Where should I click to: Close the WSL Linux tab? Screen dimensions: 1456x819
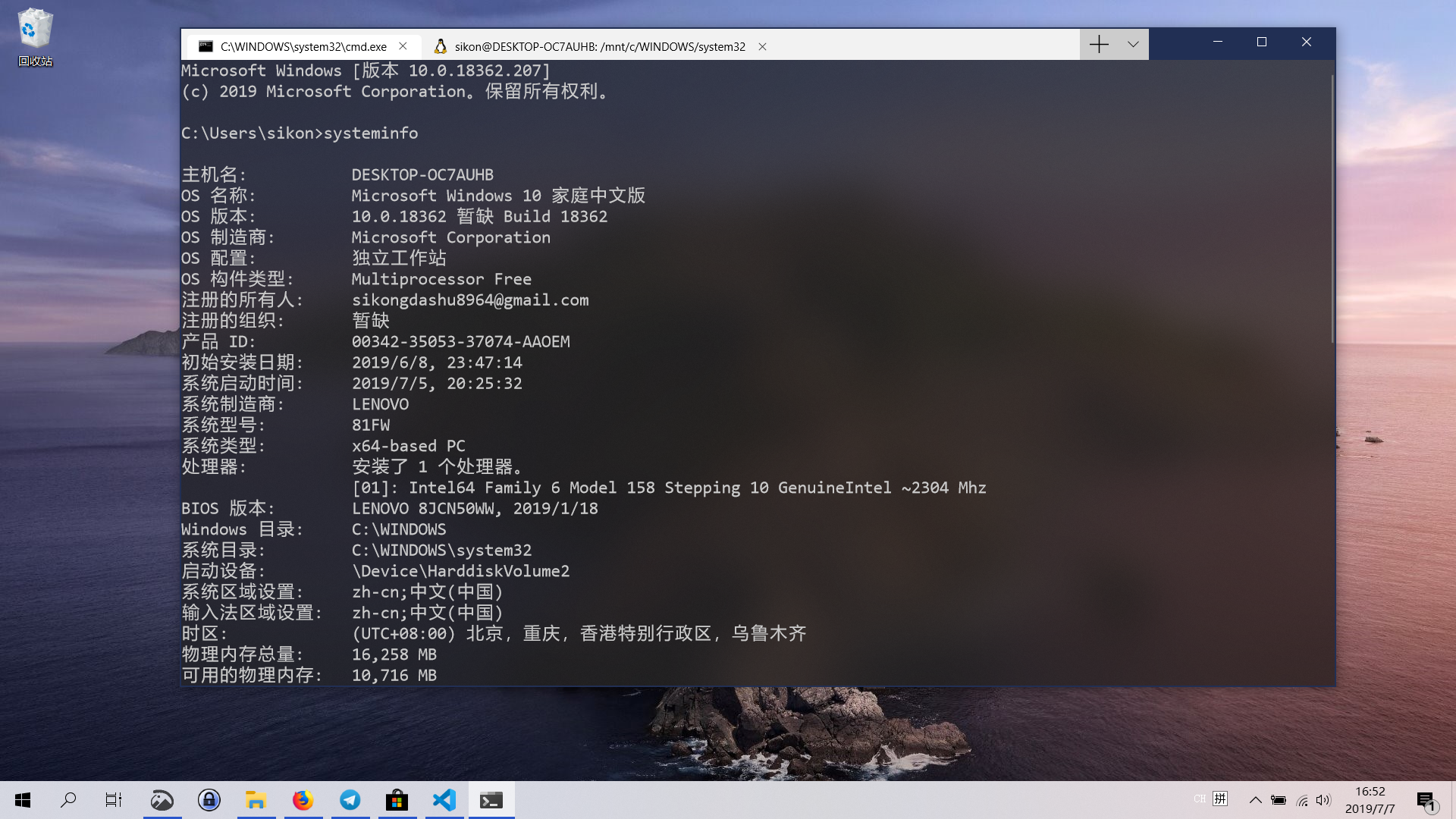[x=763, y=46]
